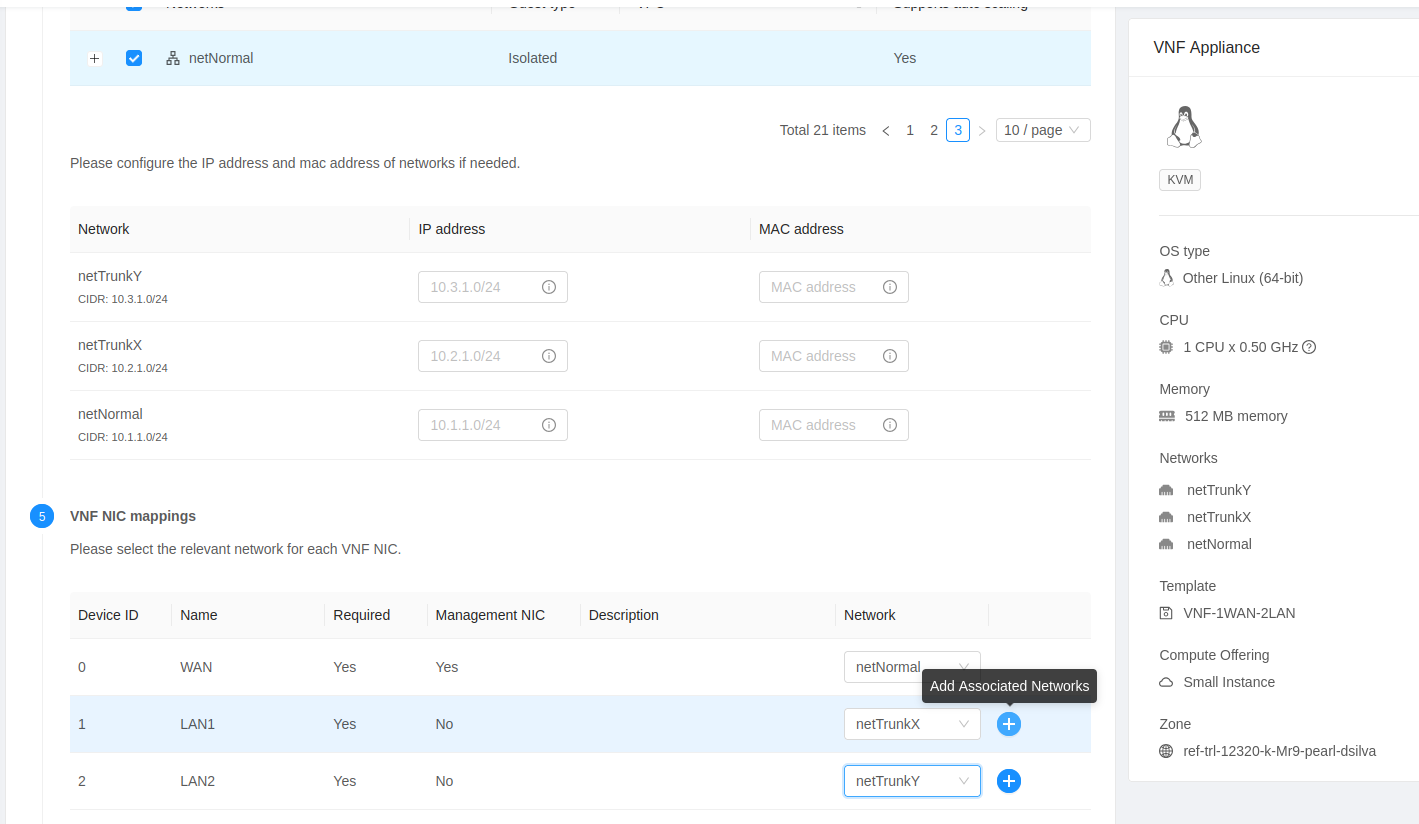Viewport: 1419px width, 824px height.
Task: Click Total 21 items label
Action: [x=823, y=130]
